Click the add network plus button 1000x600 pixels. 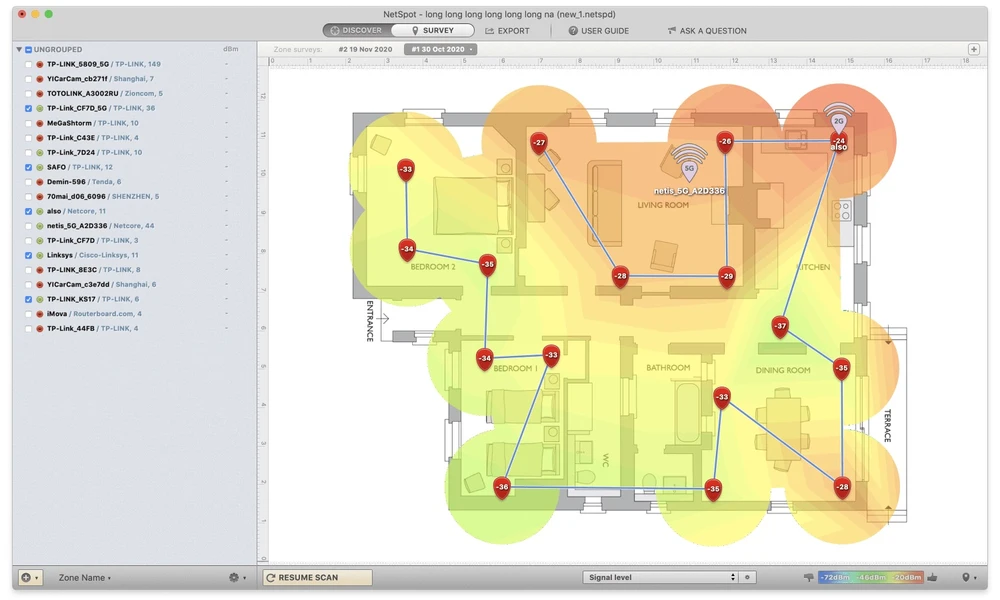pyautogui.click(x=29, y=578)
